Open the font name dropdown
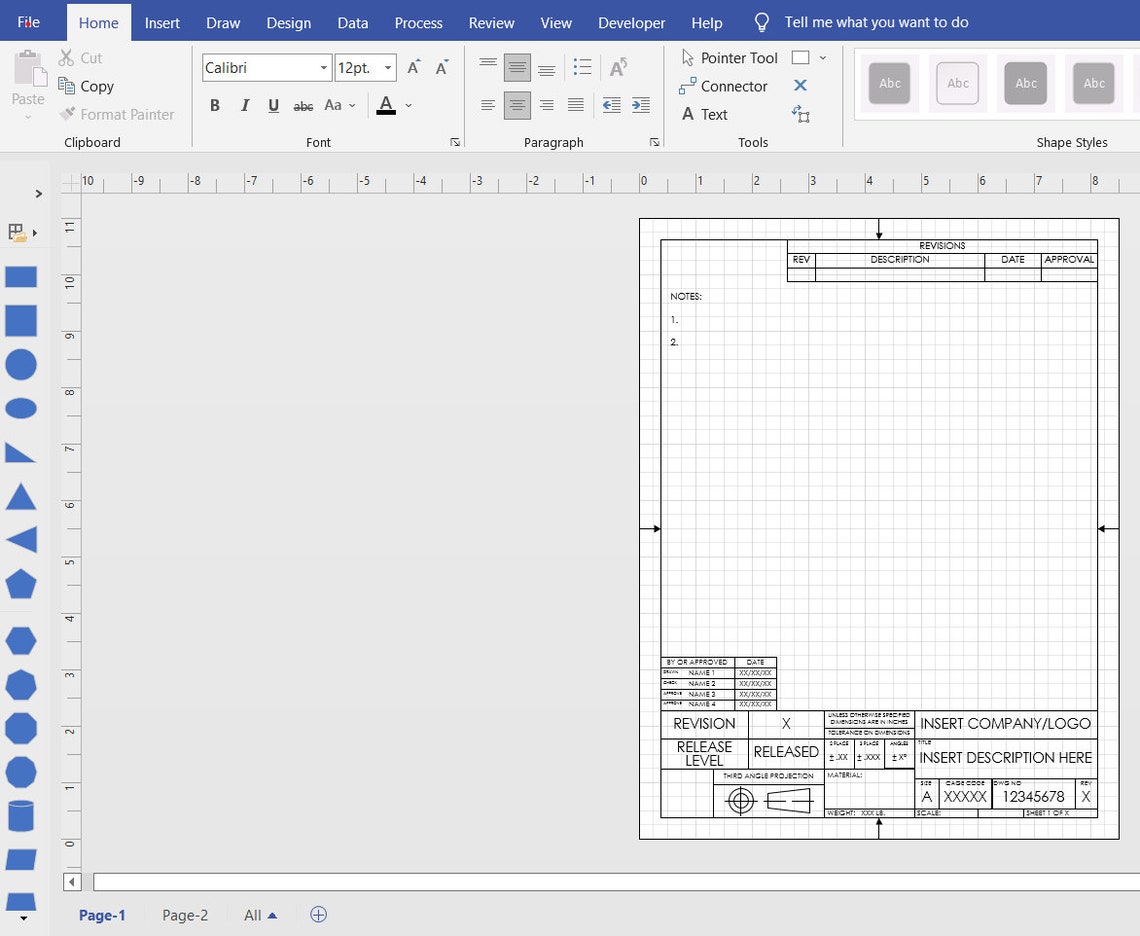Image resolution: width=1140 pixels, height=936 pixels. (x=325, y=67)
